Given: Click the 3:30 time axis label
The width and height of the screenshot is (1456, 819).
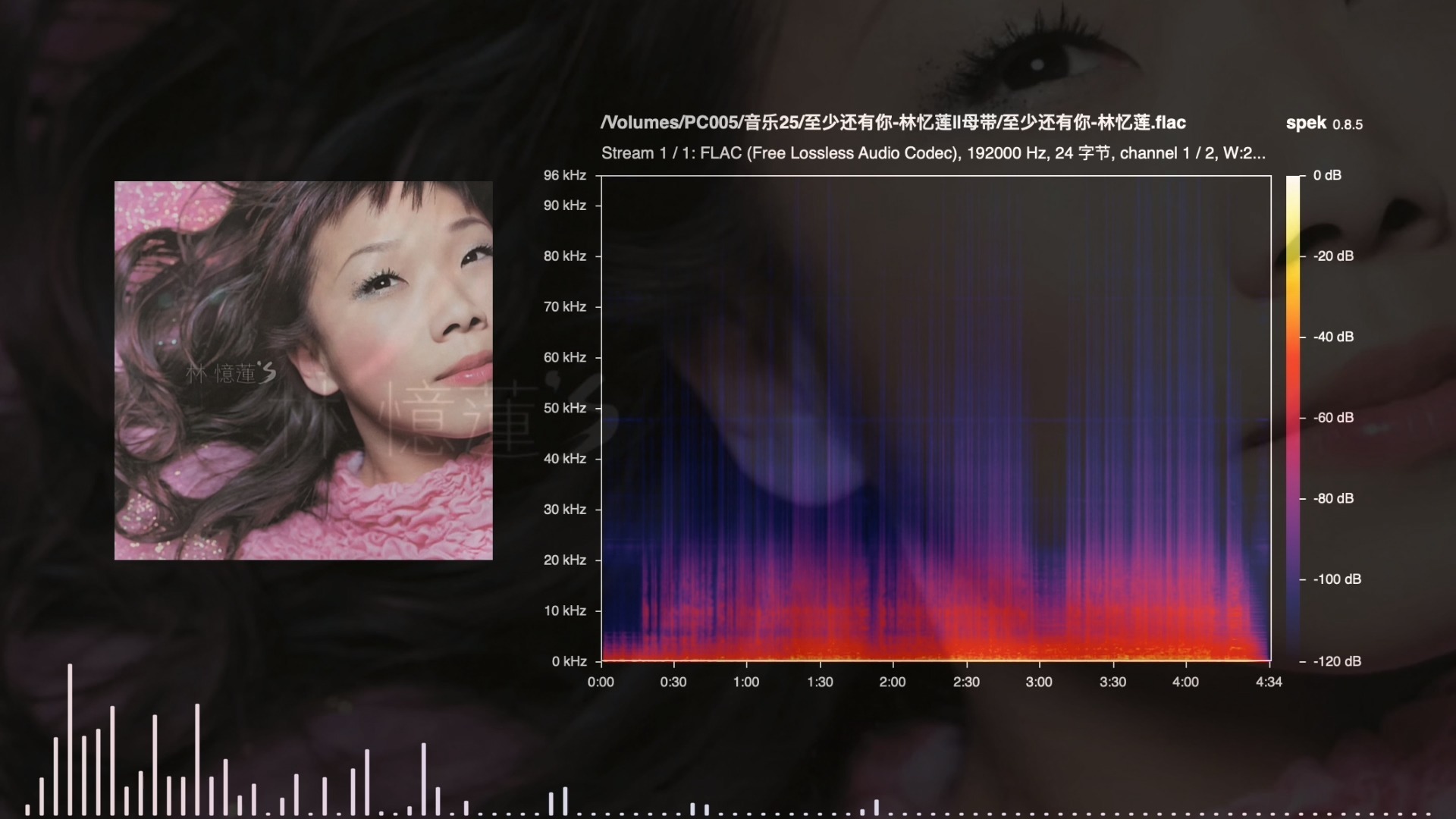Looking at the screenshot, I should pos(1112,682).
